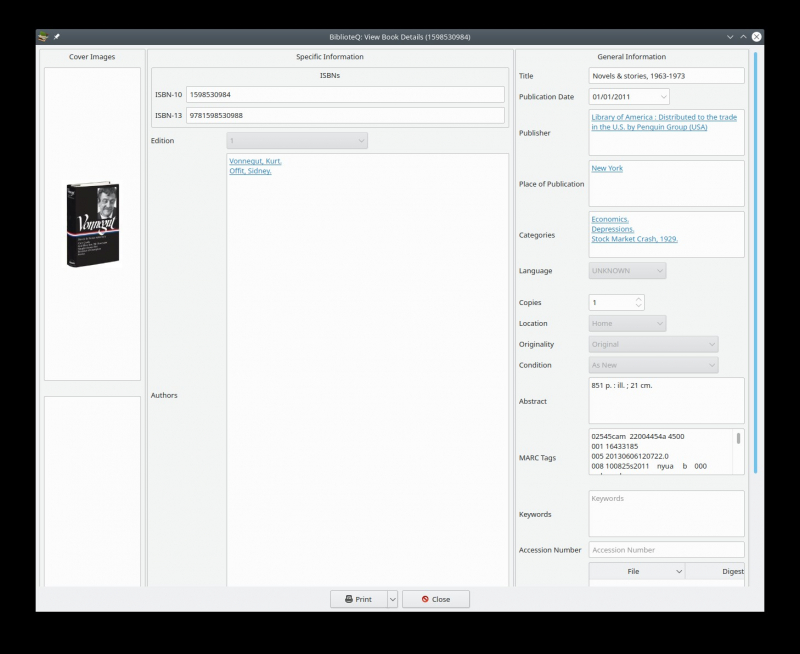
Task: Click the Copies value field
Action: (x=611, y=303)
